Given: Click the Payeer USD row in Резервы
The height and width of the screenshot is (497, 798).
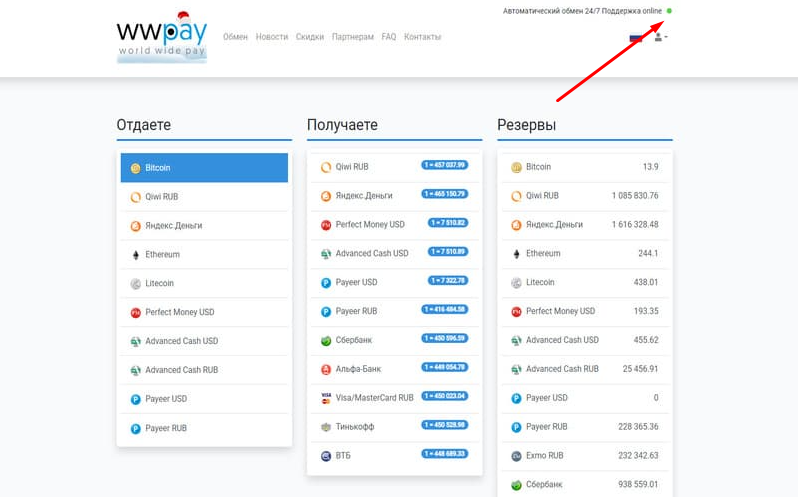Looking at the screenshot, I should coord(585,398).
